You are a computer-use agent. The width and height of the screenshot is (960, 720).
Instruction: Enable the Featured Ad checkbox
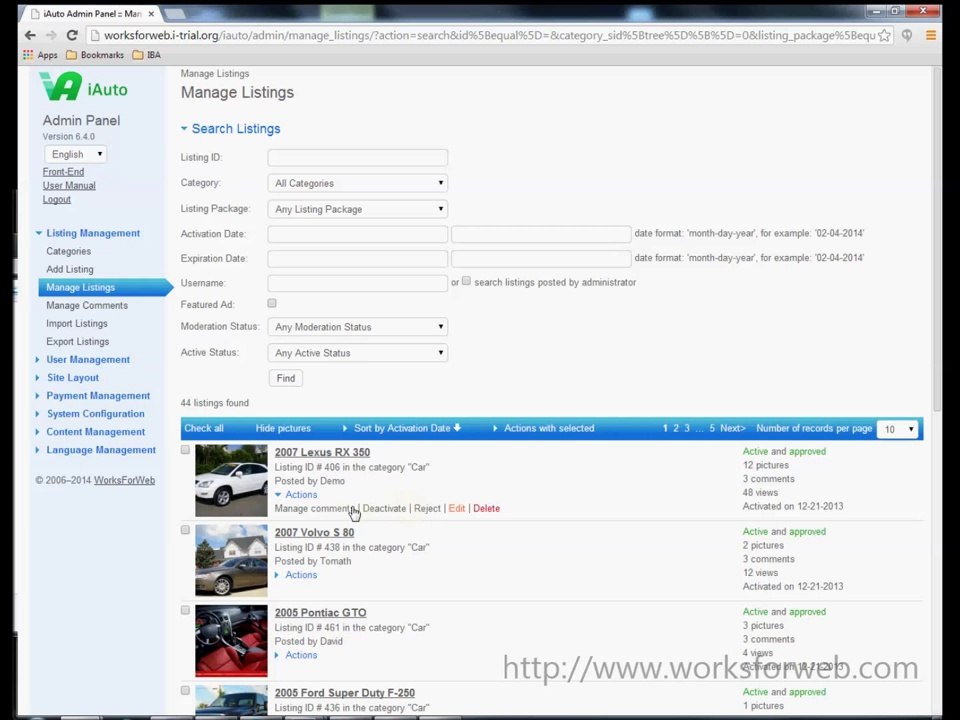pyautogui.click(x=272, y=303)
